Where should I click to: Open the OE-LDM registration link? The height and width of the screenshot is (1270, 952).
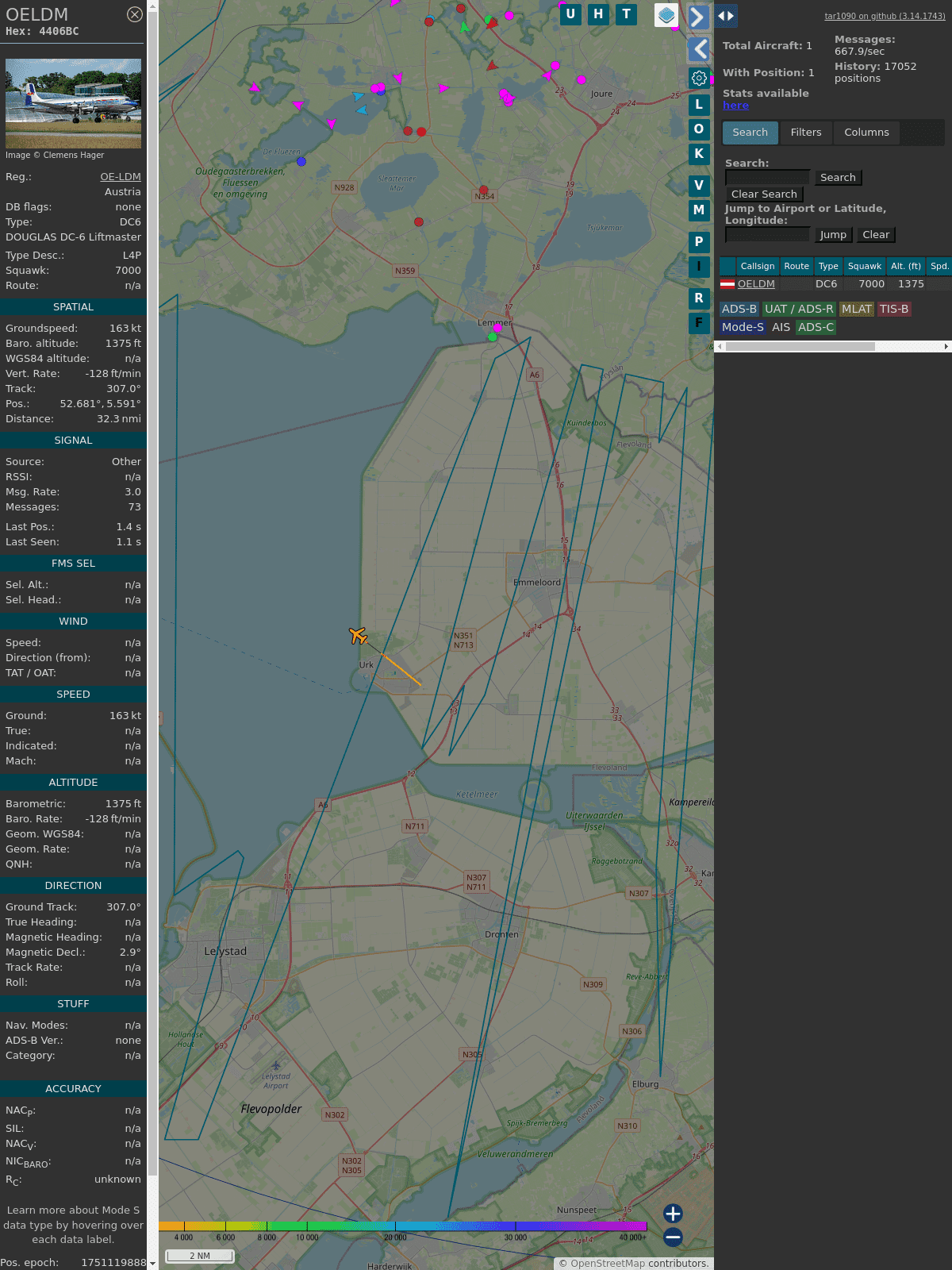[121, 177]
